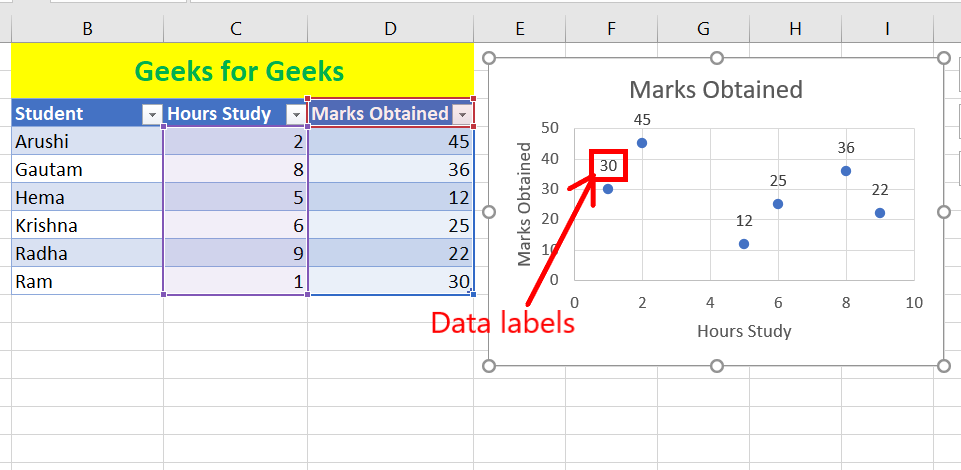
Task: Click the chart title Marks Obtained
Action: [x=716, y=89]
